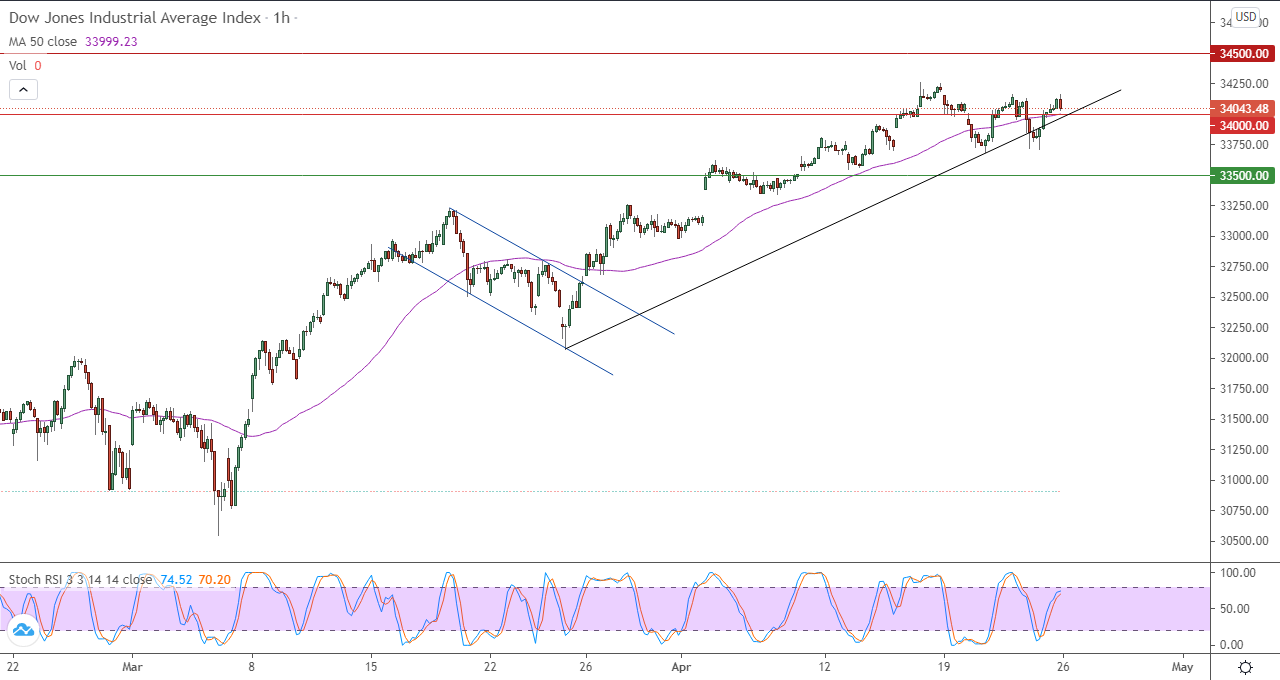Click the 32000.00 price axis value
The height and width of the screenshot is (680, 1280).
[x=1243, y=358]
